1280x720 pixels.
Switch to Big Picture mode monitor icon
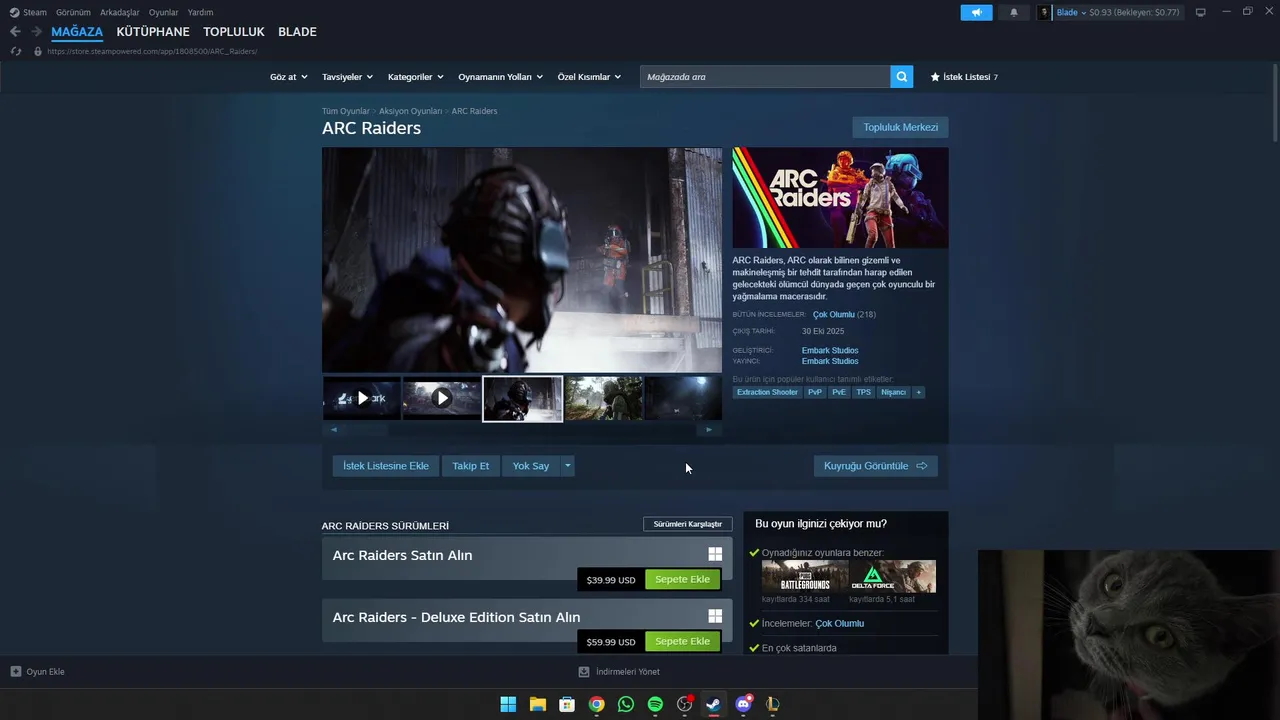coord(1200,12)
